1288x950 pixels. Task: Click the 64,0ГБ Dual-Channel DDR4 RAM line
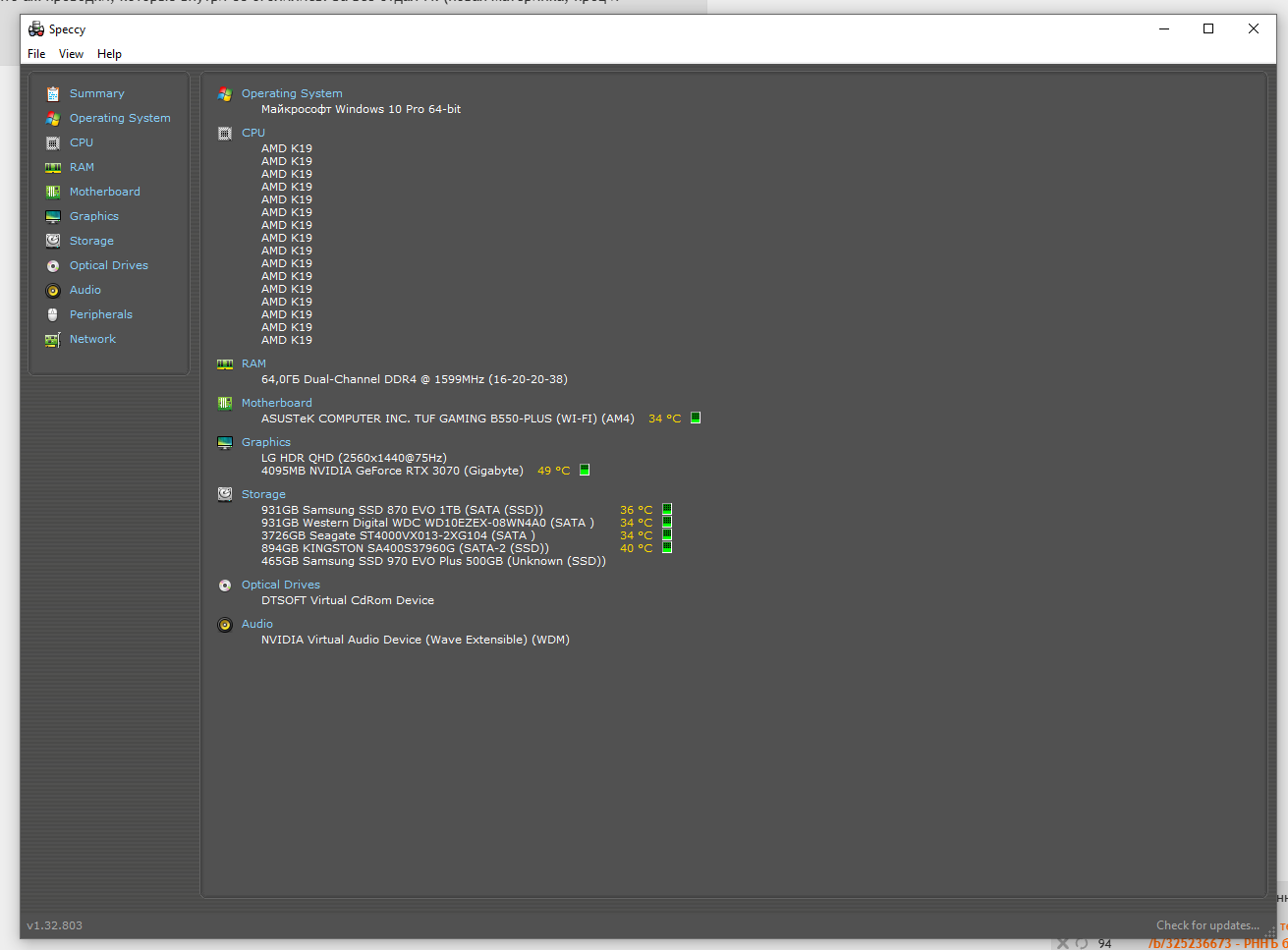415,379
